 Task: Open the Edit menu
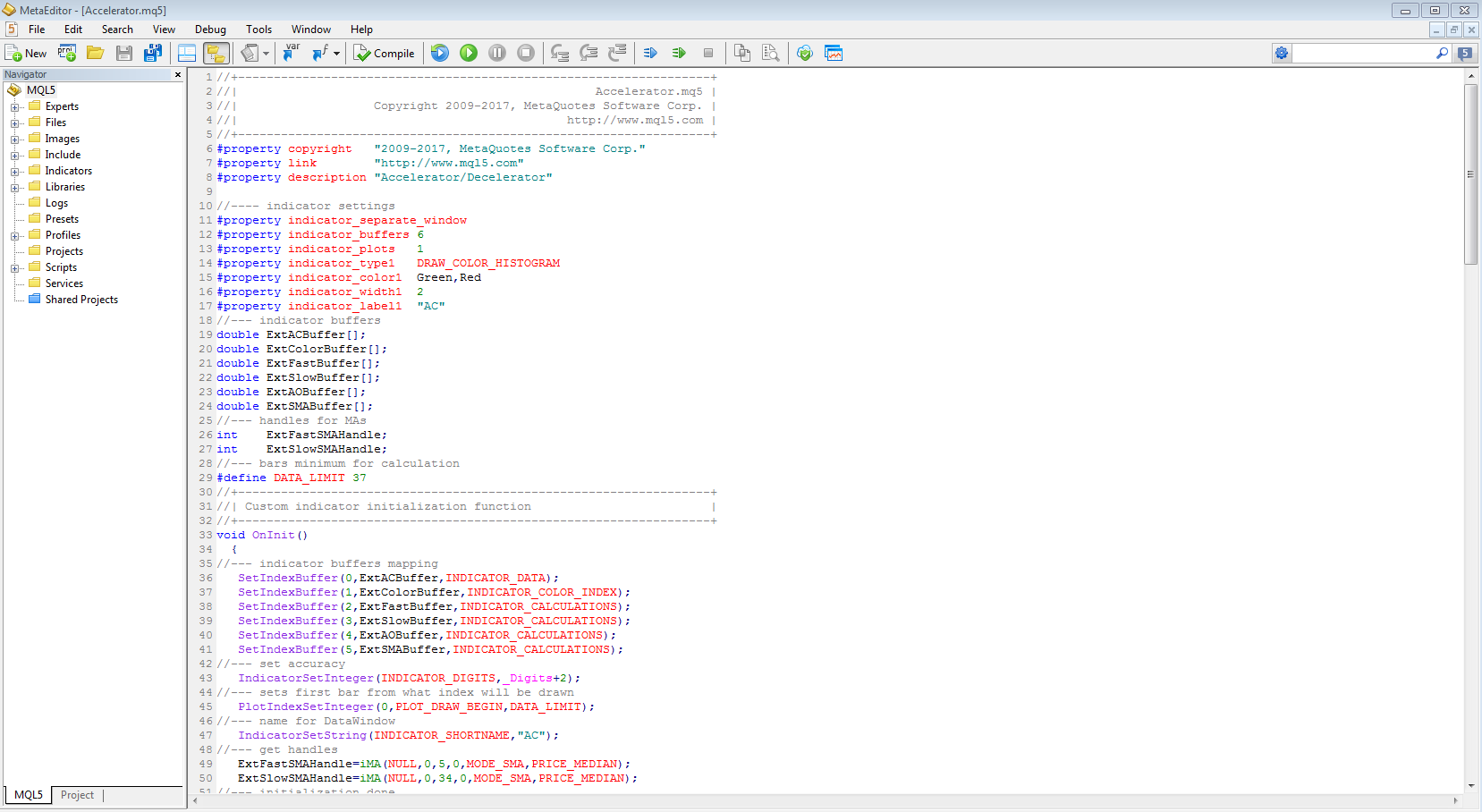(73, 30)
